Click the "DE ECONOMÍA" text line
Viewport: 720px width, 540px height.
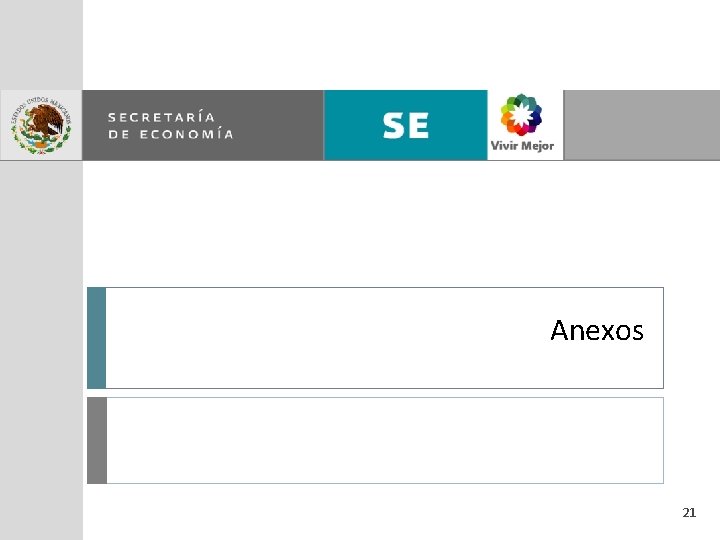tap(170, 134)
